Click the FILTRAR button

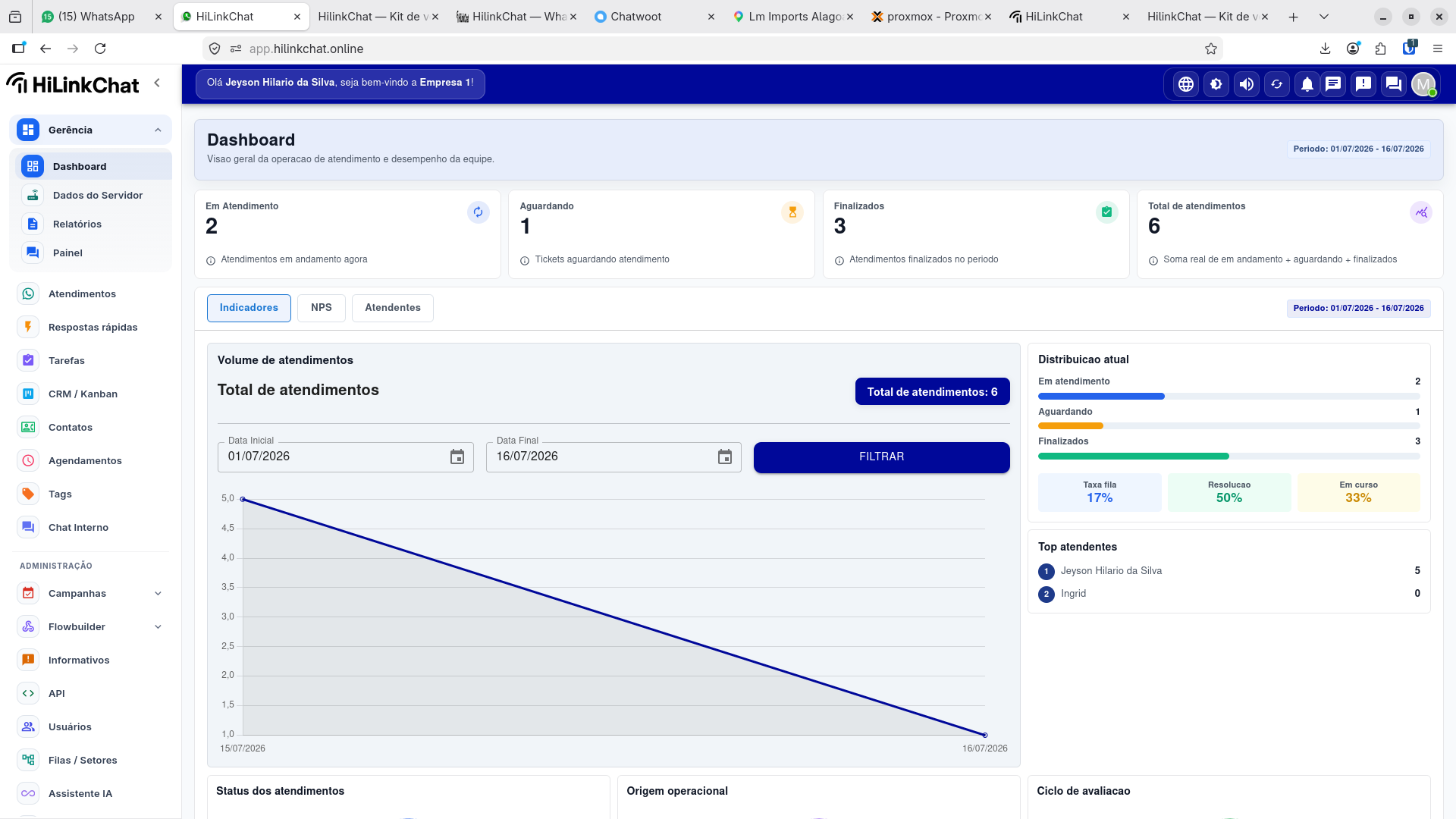(881, 457)
